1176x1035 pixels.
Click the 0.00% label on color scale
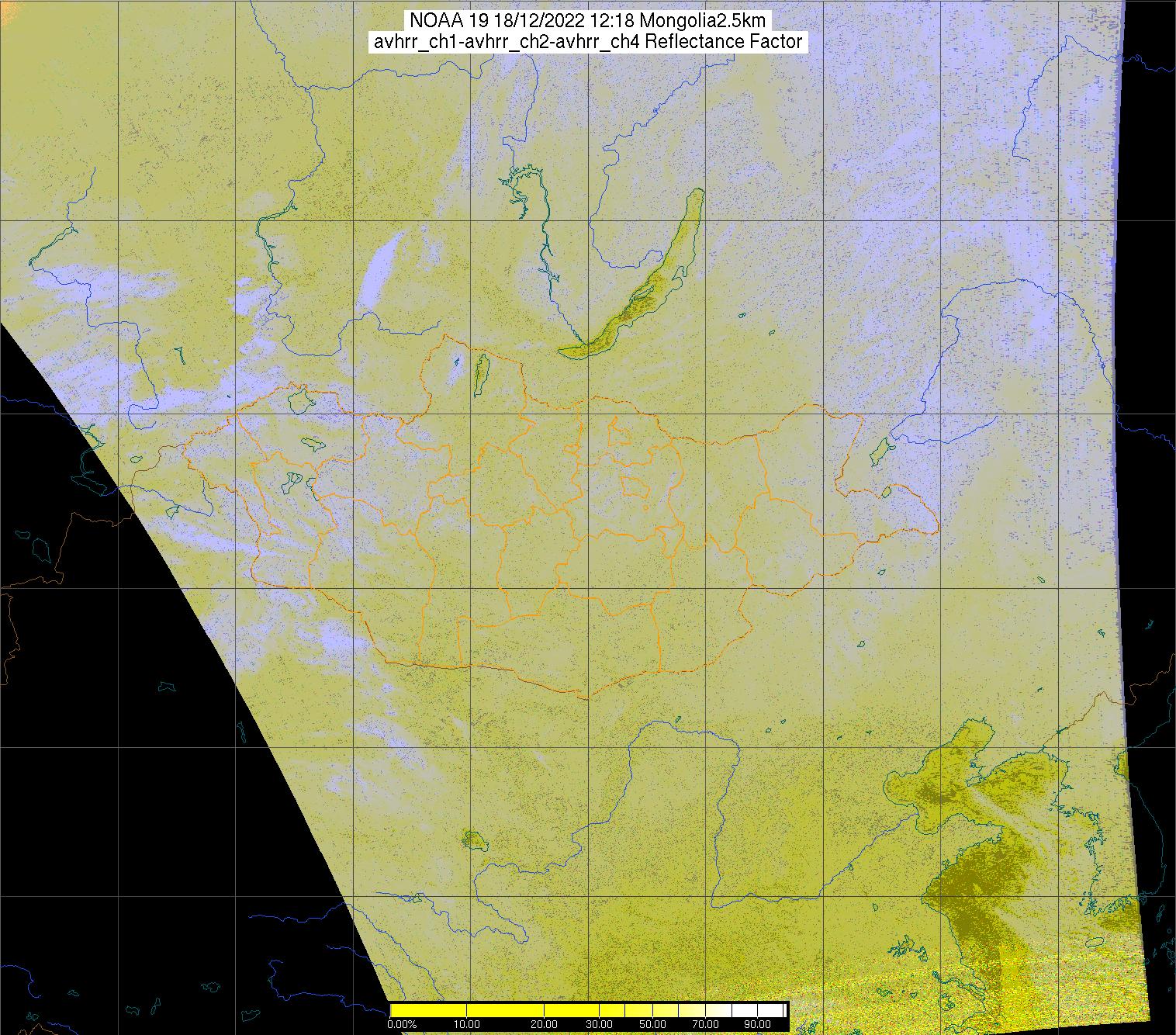[x=402, y=1024]
